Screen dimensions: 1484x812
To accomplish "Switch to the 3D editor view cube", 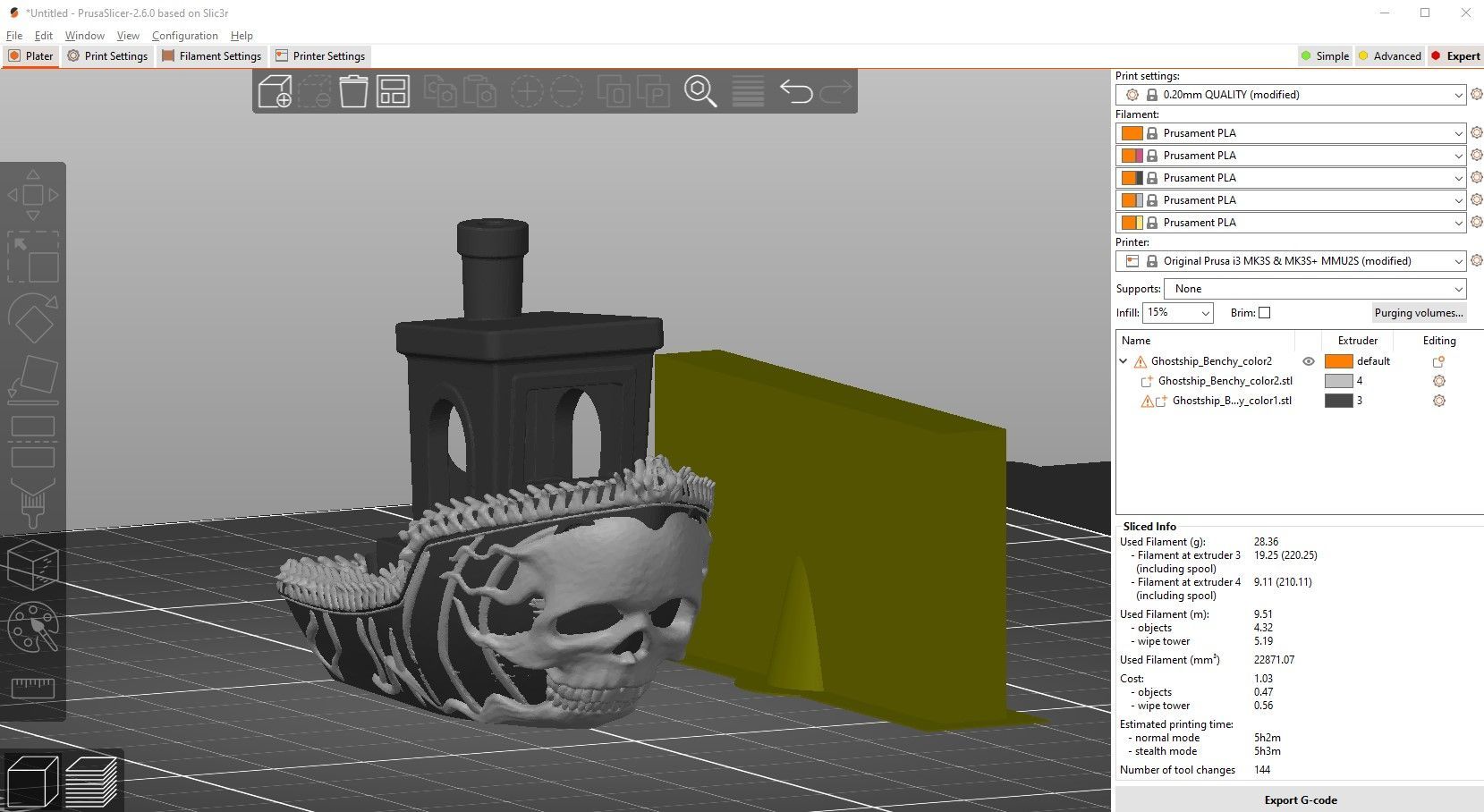I will click(32, 782).
